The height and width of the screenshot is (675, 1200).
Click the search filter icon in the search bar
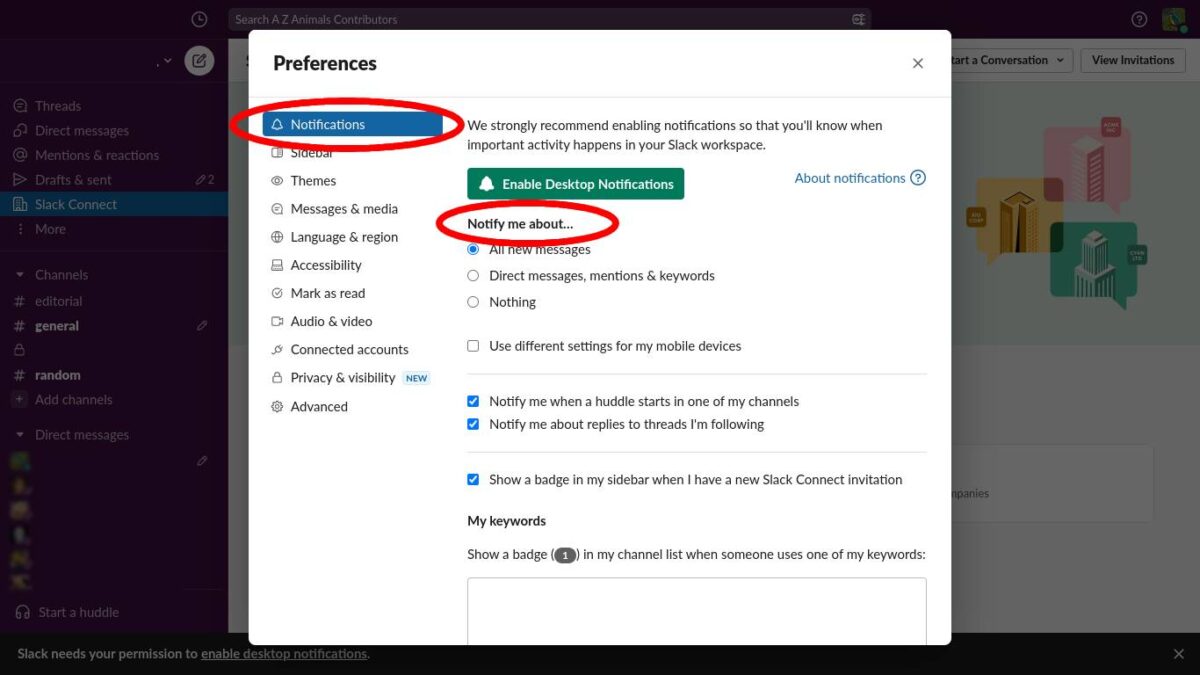[x=858, y=19]
